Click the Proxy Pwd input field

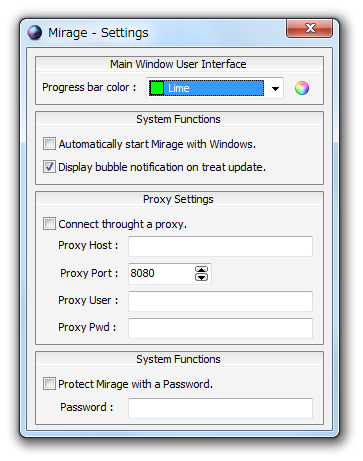[x=220, y=328]
